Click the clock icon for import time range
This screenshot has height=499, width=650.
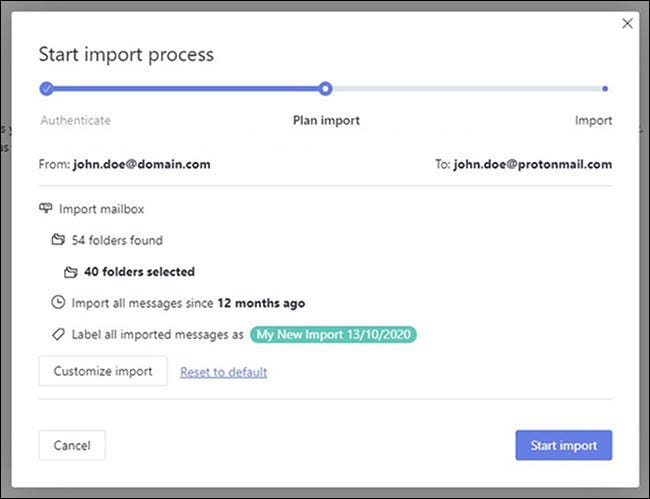(58, 303)
